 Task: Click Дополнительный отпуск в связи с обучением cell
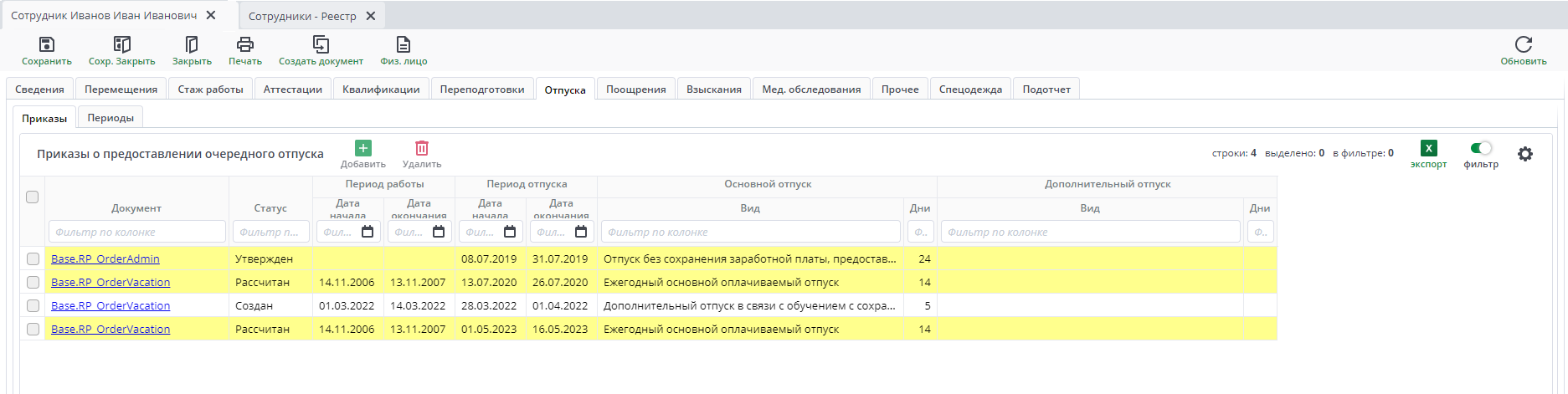coord(751,306)
